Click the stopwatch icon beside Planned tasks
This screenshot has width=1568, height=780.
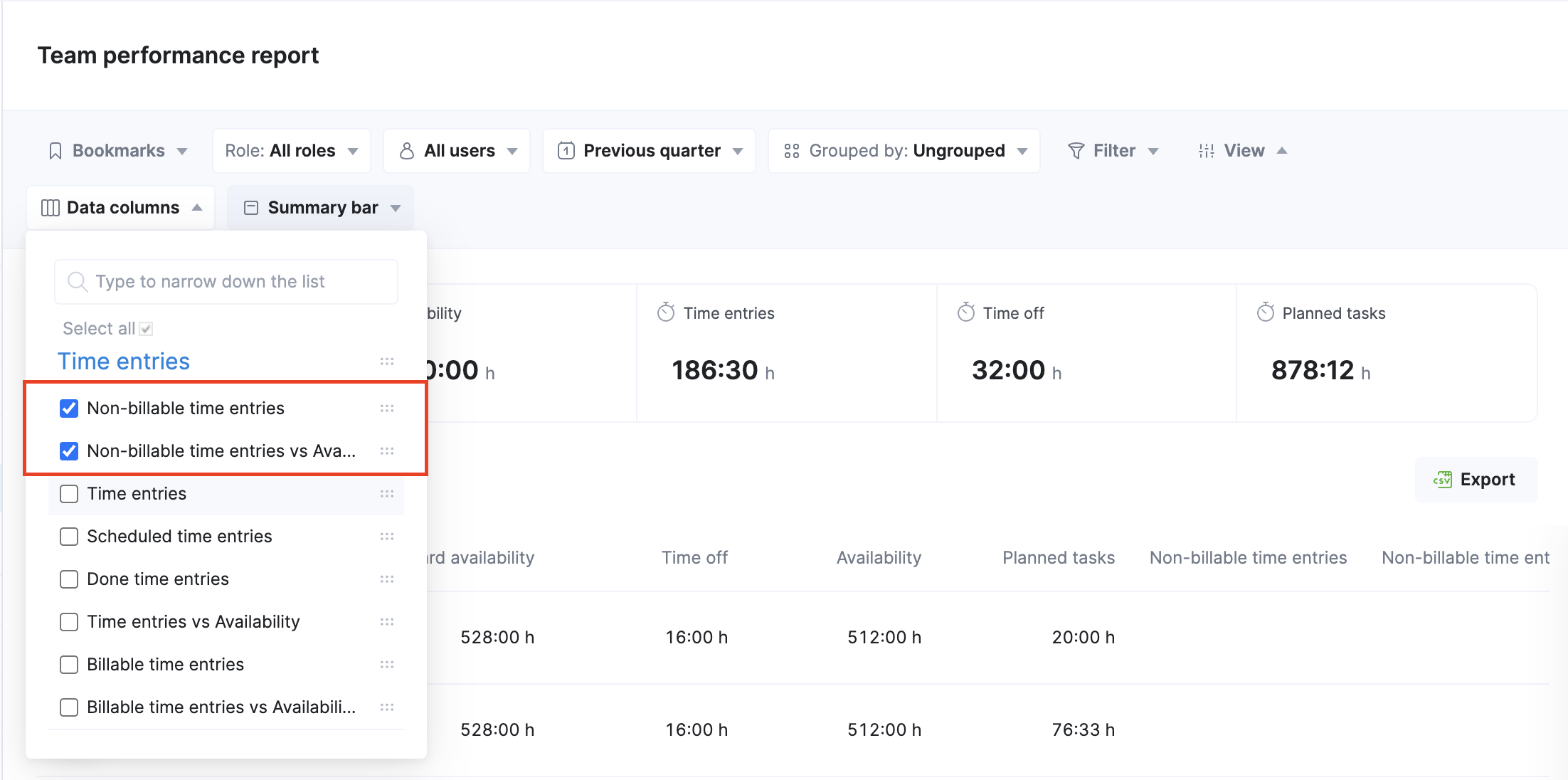point(1265,312)
